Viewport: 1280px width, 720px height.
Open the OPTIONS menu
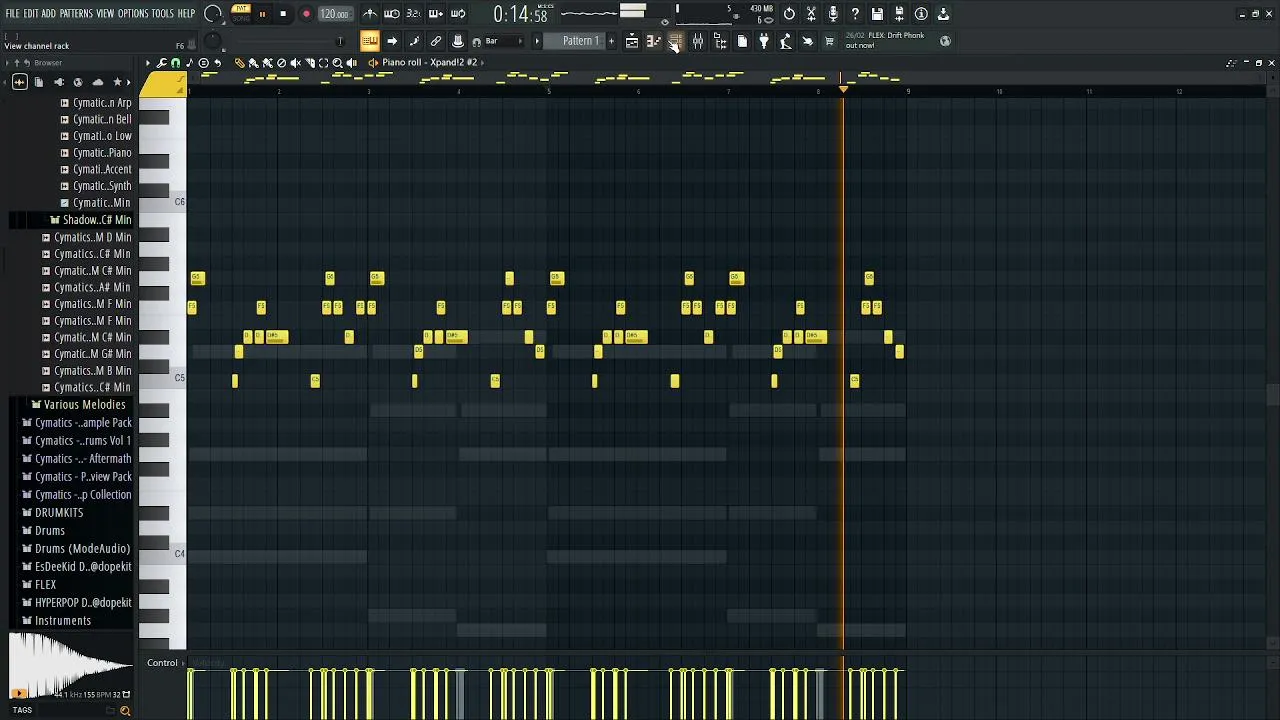point(133,14)
